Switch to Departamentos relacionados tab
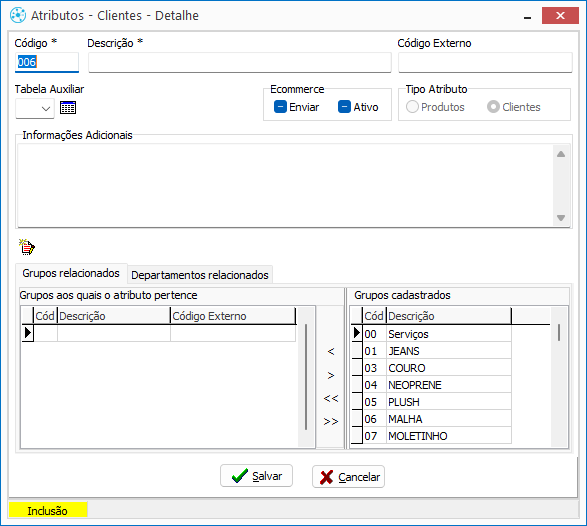 (200, 275)
